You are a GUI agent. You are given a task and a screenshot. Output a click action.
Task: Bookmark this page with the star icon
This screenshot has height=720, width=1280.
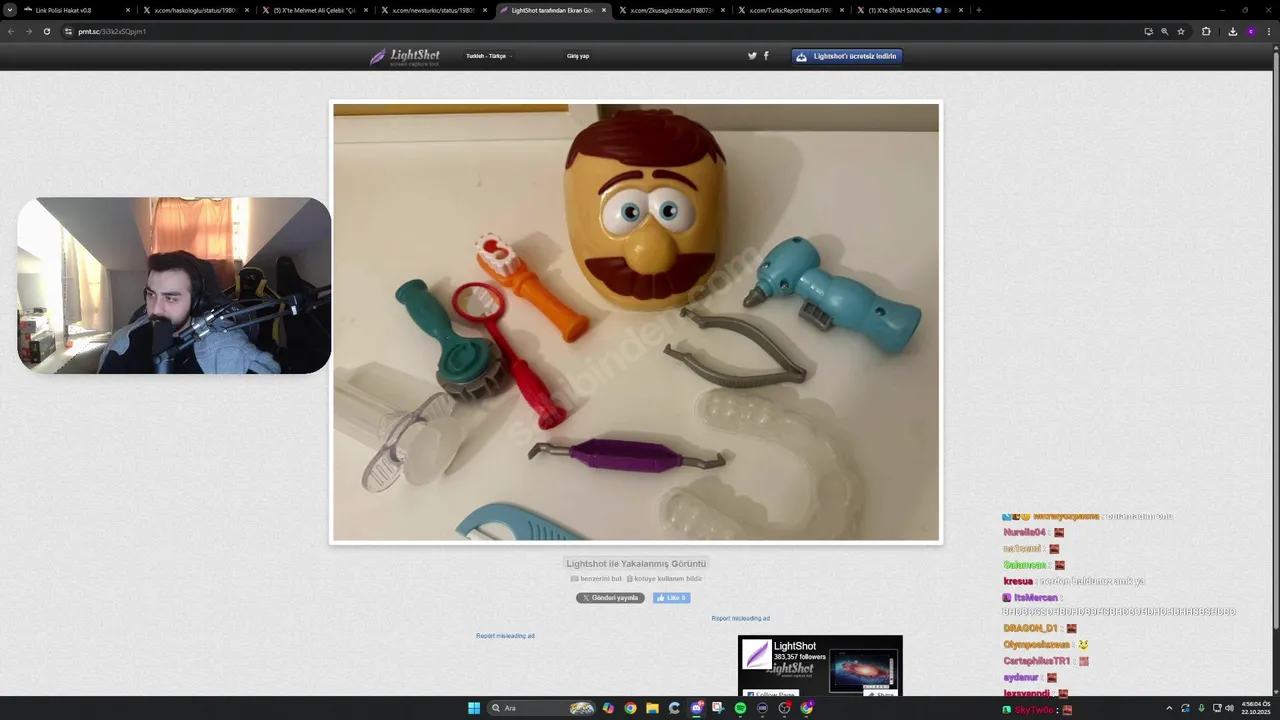[x=1181, y=31]
